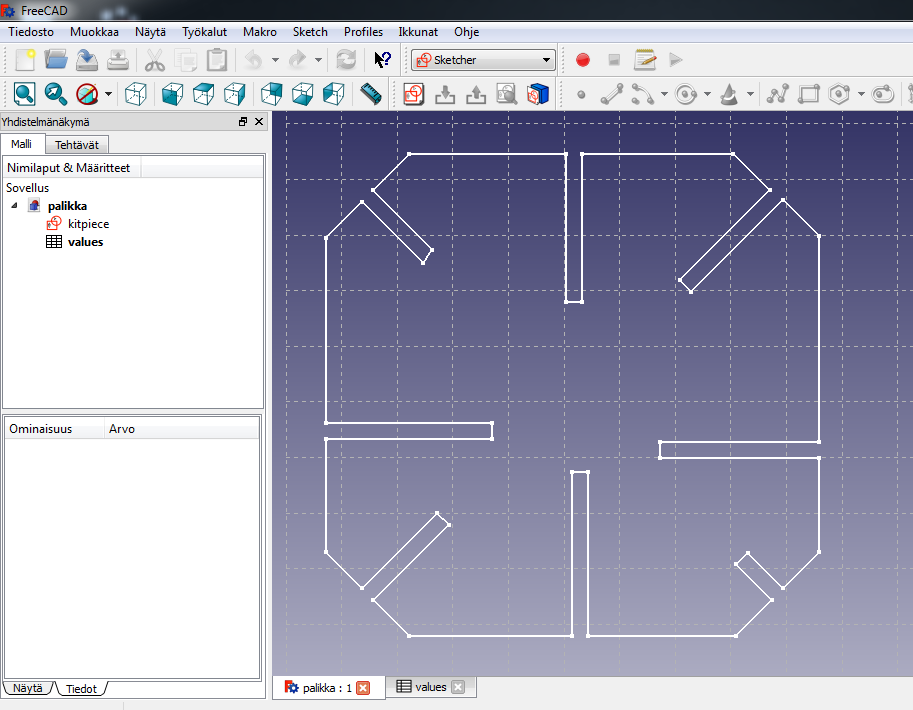Screen dimensions: 913x710
Task: Select the create point tool
Action: pyautogui.click(x=581, y=94)
